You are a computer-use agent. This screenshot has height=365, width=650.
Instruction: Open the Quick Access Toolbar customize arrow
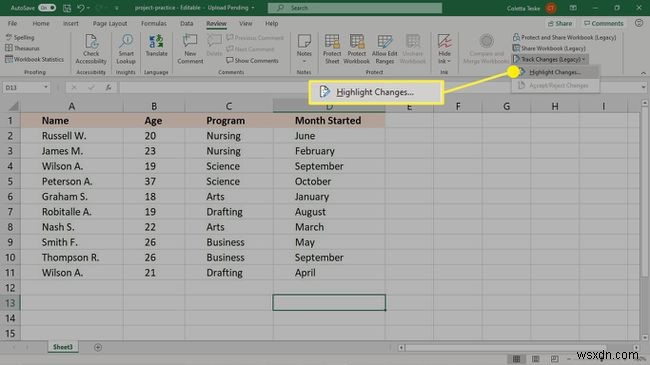(116, 8)
